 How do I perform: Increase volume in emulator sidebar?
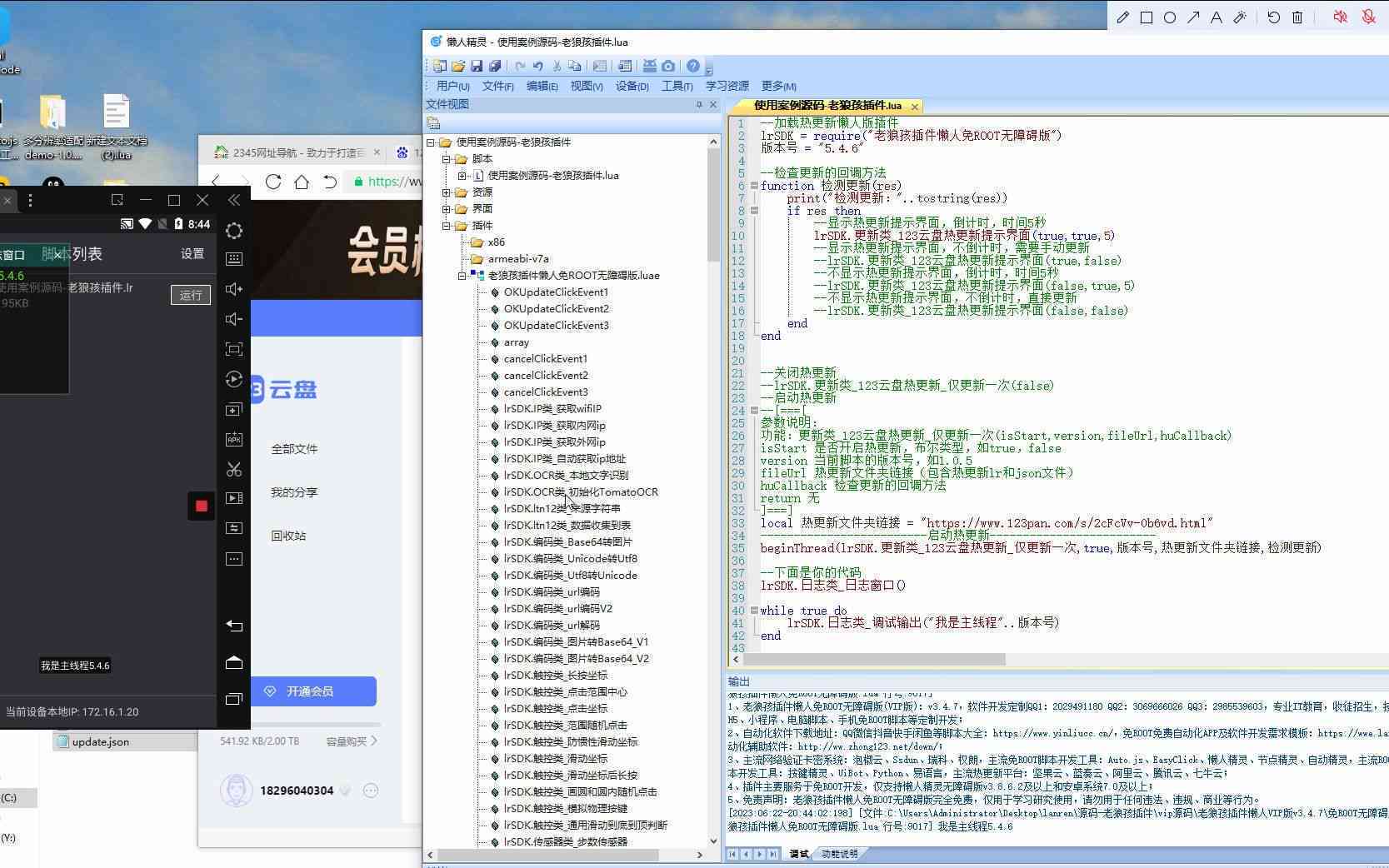[x=234, y=289]
